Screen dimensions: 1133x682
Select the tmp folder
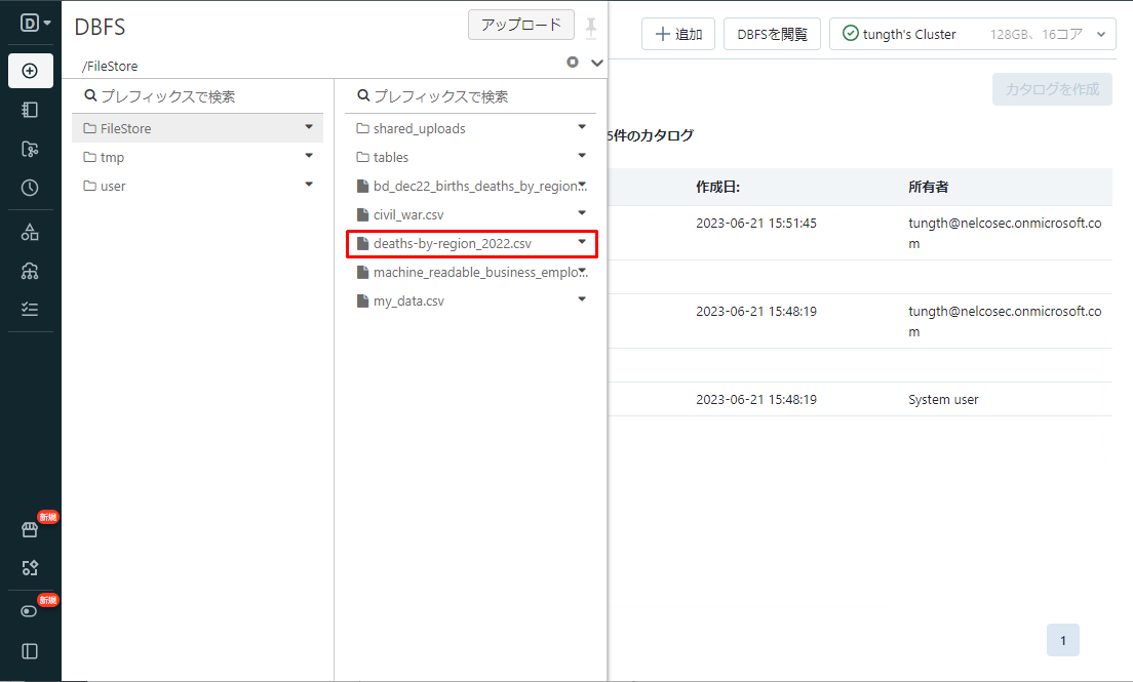pos(197,157)
